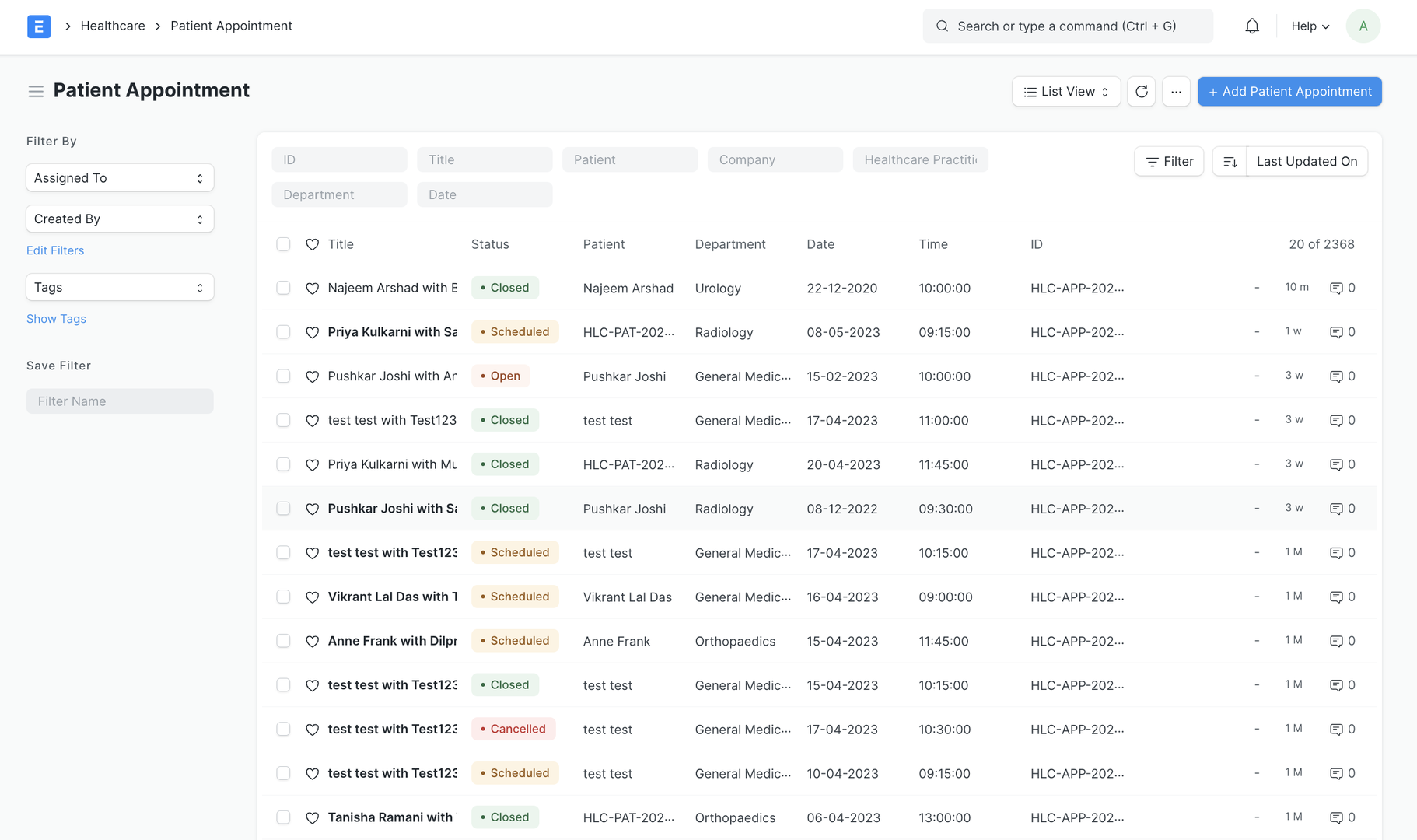Open comments on the 08-05-2023 row
This screenshot has height=840, width=1417.
(1342, 332)
